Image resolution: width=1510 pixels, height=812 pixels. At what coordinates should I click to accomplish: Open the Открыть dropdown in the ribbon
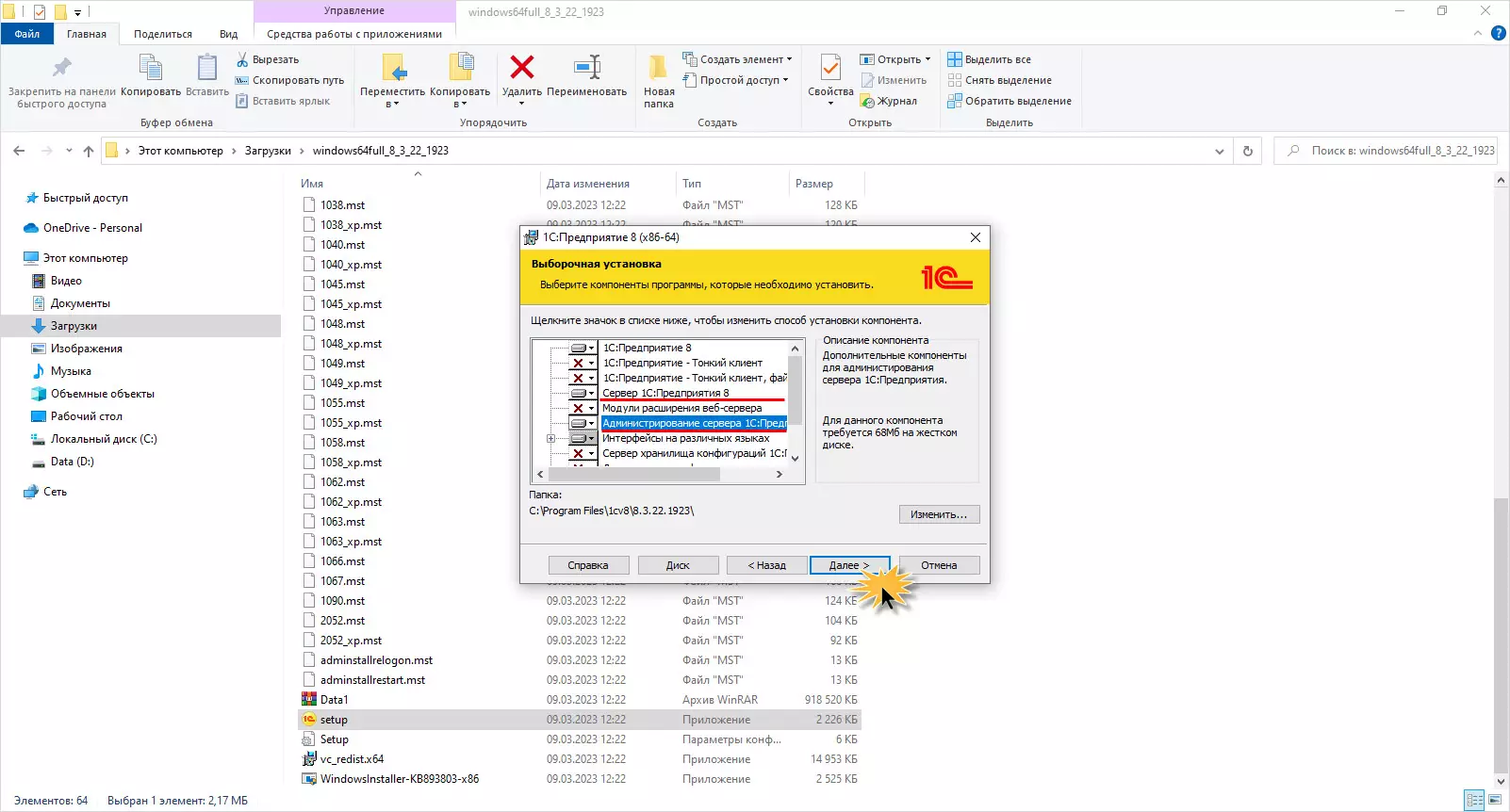(895, 59)
